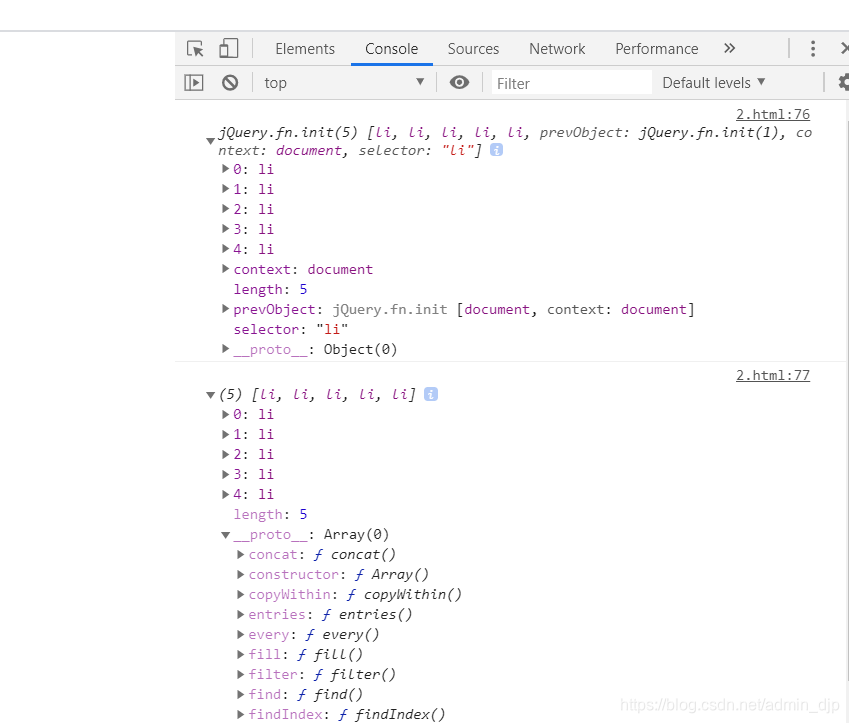Viewport: 849px width, 723px height.
Task: Open the Sources tab
Action: coord(473,49)
